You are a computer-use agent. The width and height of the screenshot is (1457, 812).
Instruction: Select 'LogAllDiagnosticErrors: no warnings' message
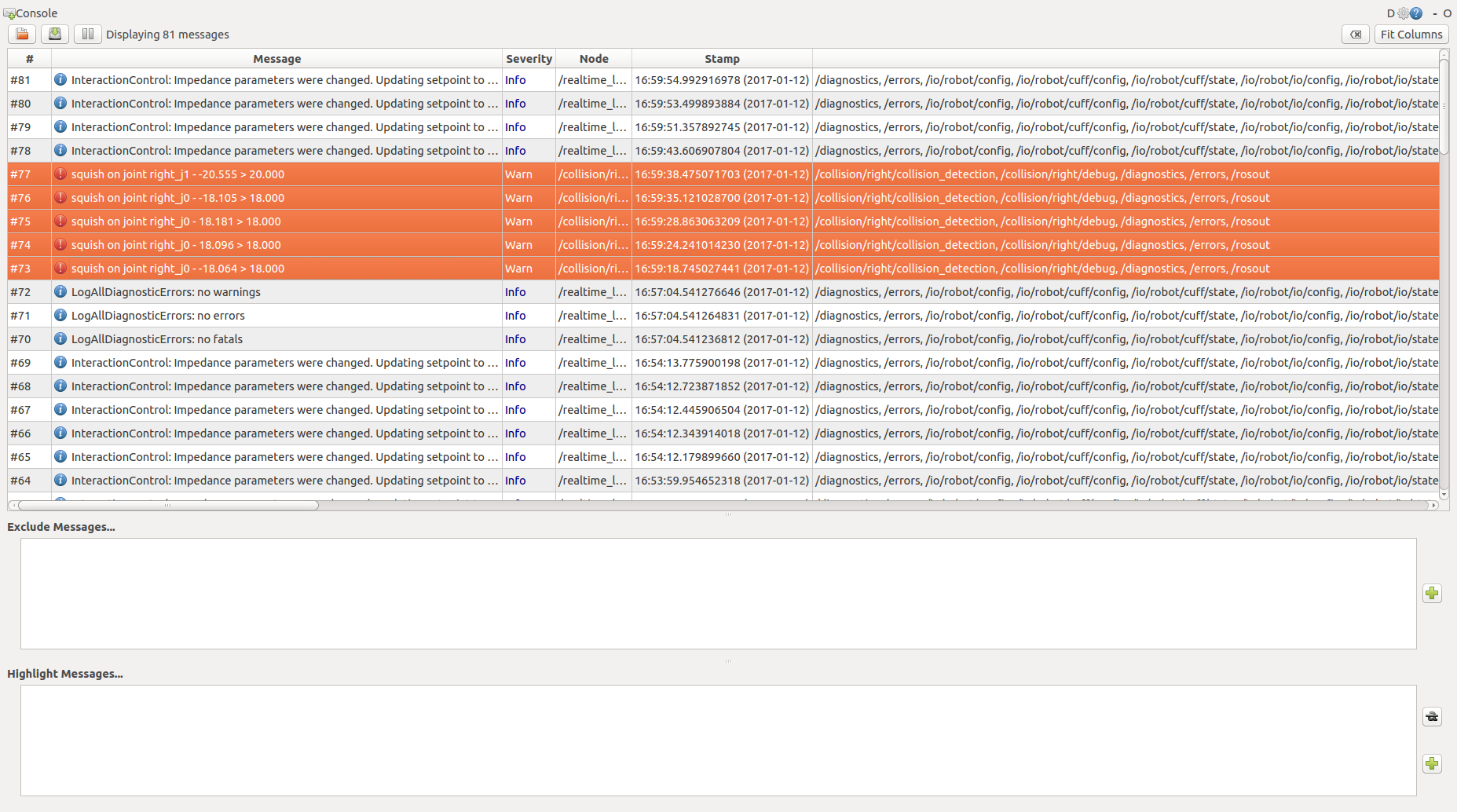(x=723, y=292)
